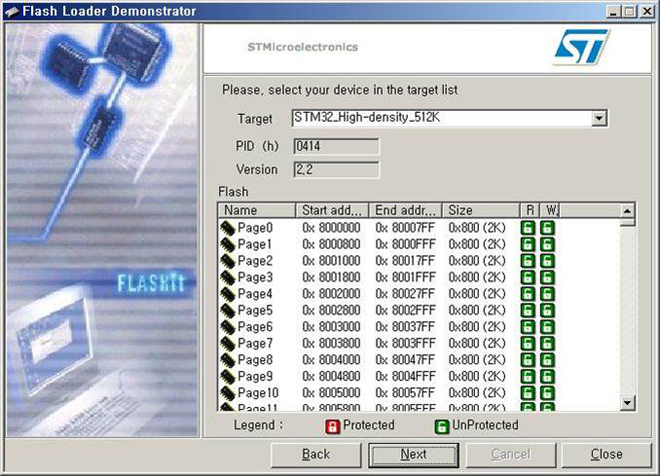Select the Page0 row name
The image size is (660, 476).
(255, 228)
